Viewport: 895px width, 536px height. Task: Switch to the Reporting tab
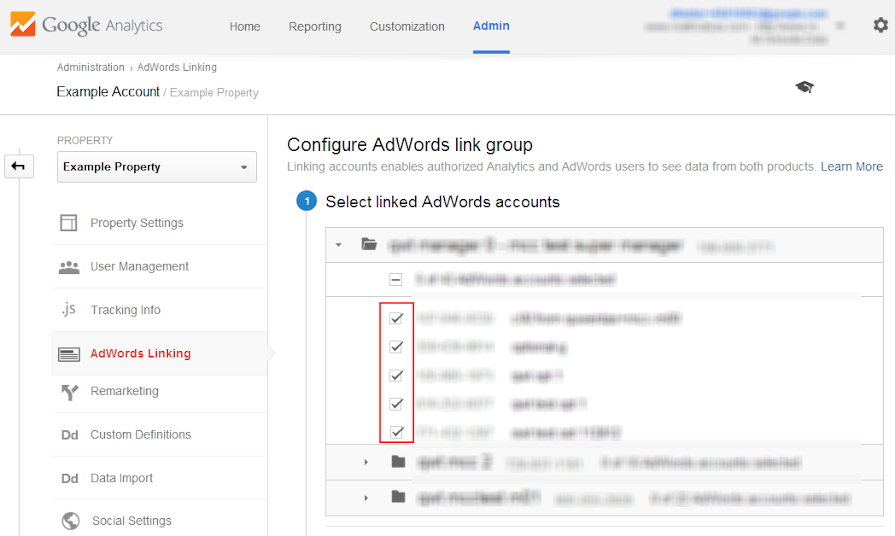click(315, 26)
